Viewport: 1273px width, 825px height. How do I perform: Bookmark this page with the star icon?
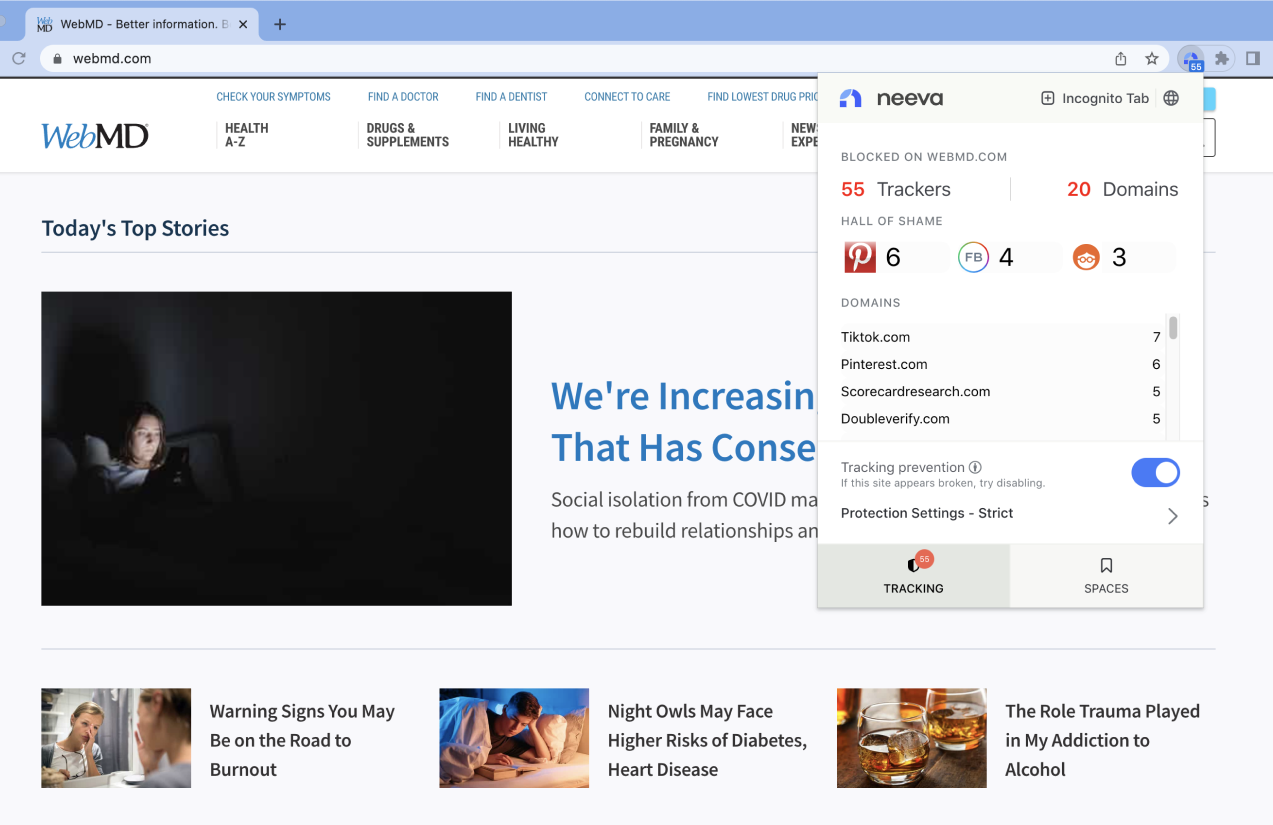(1152, 59)
